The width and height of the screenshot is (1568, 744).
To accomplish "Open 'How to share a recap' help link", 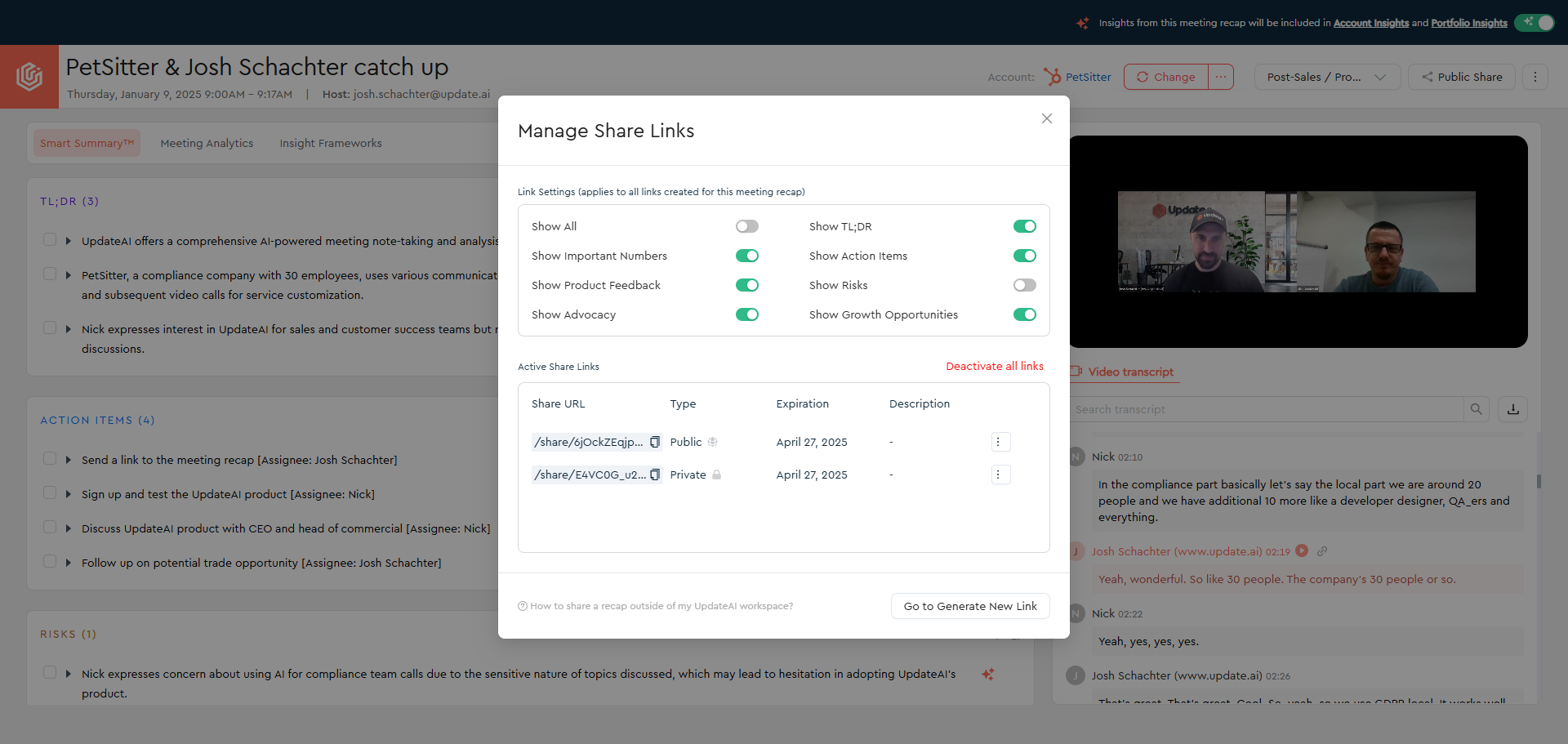I will 656,606.
